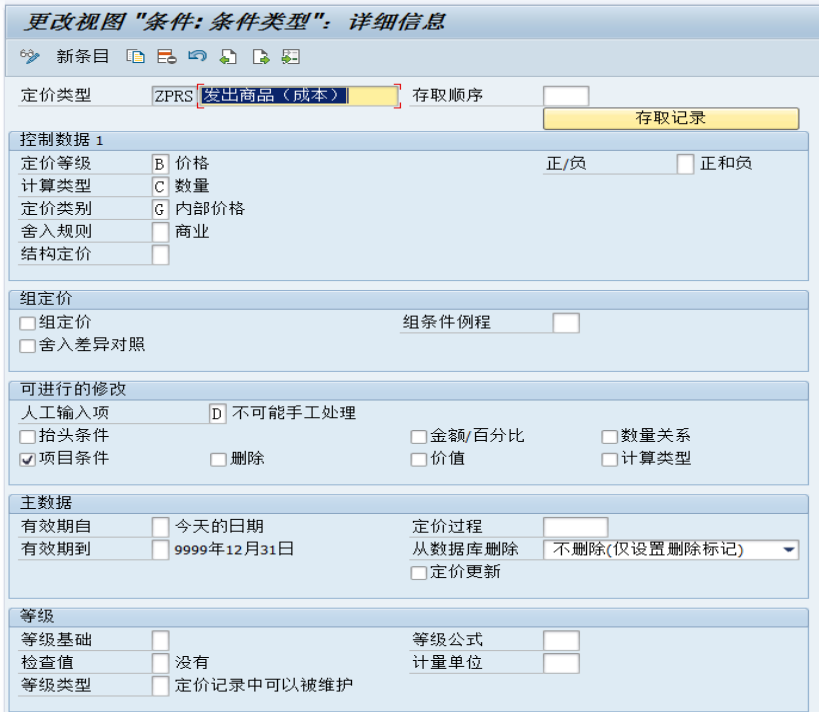819x712 pixels.
Task: Click the 今天的日期 text
Action: pos(219,527)
